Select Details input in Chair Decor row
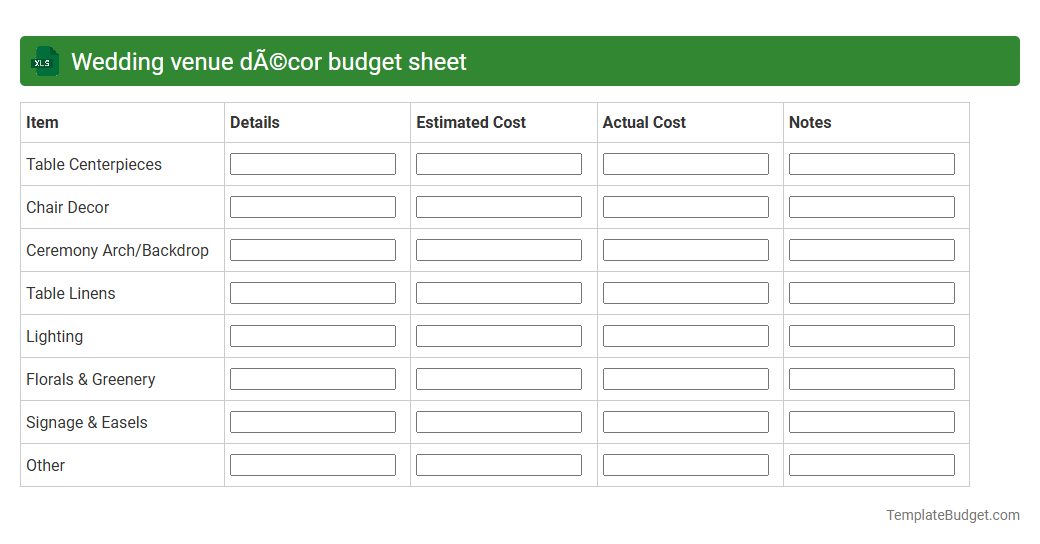Image resolution: width=1040 pixels, height=544 pixels. click(x=313, y=207)
